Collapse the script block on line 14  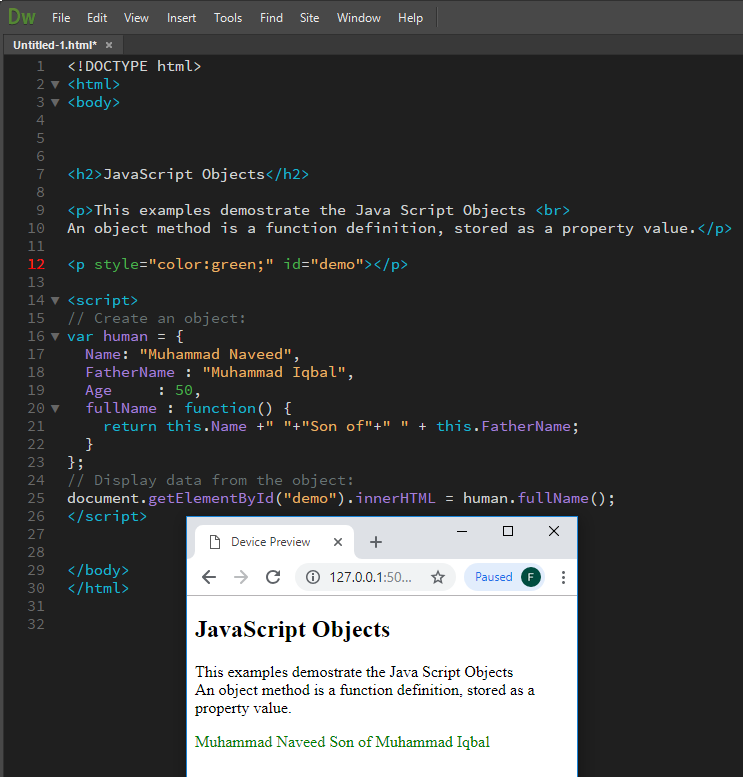pos(56,301)
